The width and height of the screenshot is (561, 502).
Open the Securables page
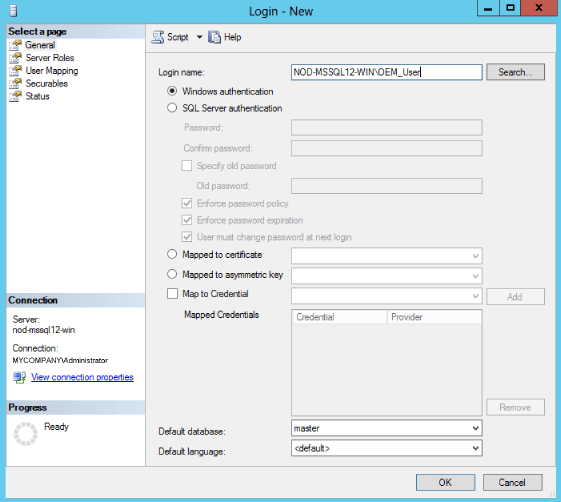click(x=47, y=84)
